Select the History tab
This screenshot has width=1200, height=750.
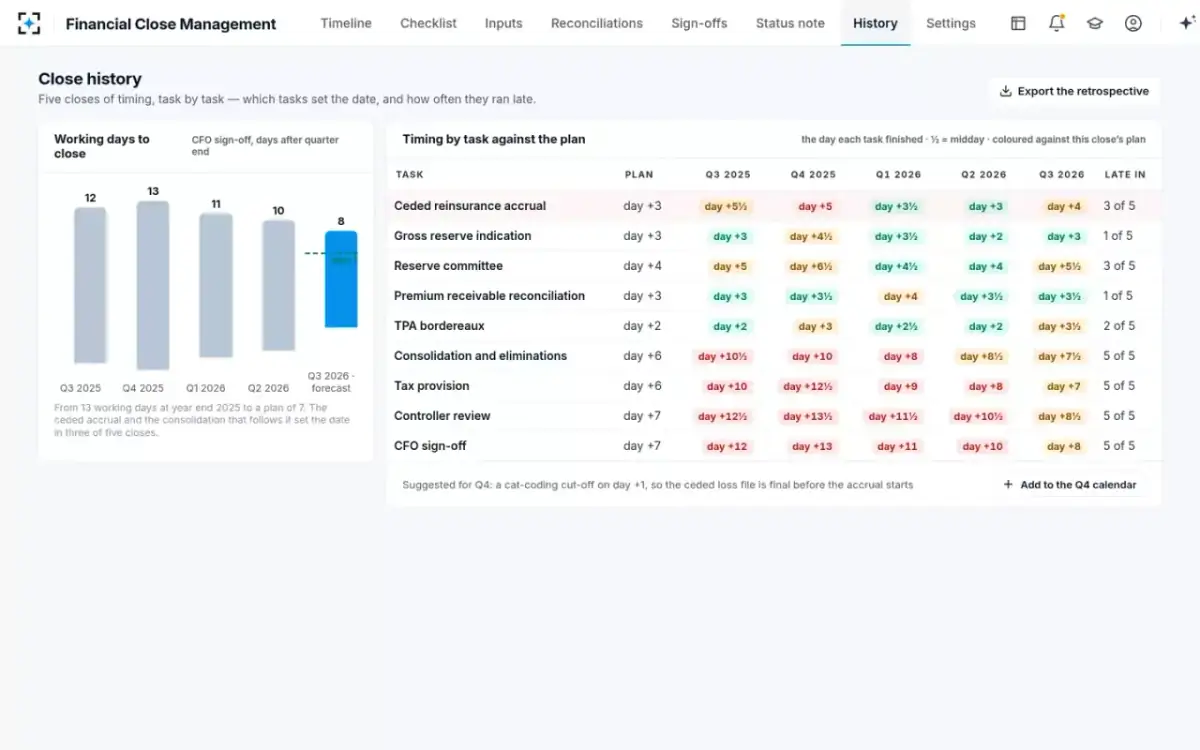(x=875, y=23)
